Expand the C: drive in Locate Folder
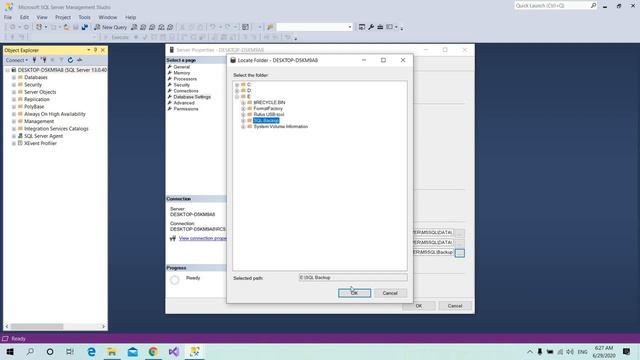The image size is (640, 360). click(x=237, y=84)
